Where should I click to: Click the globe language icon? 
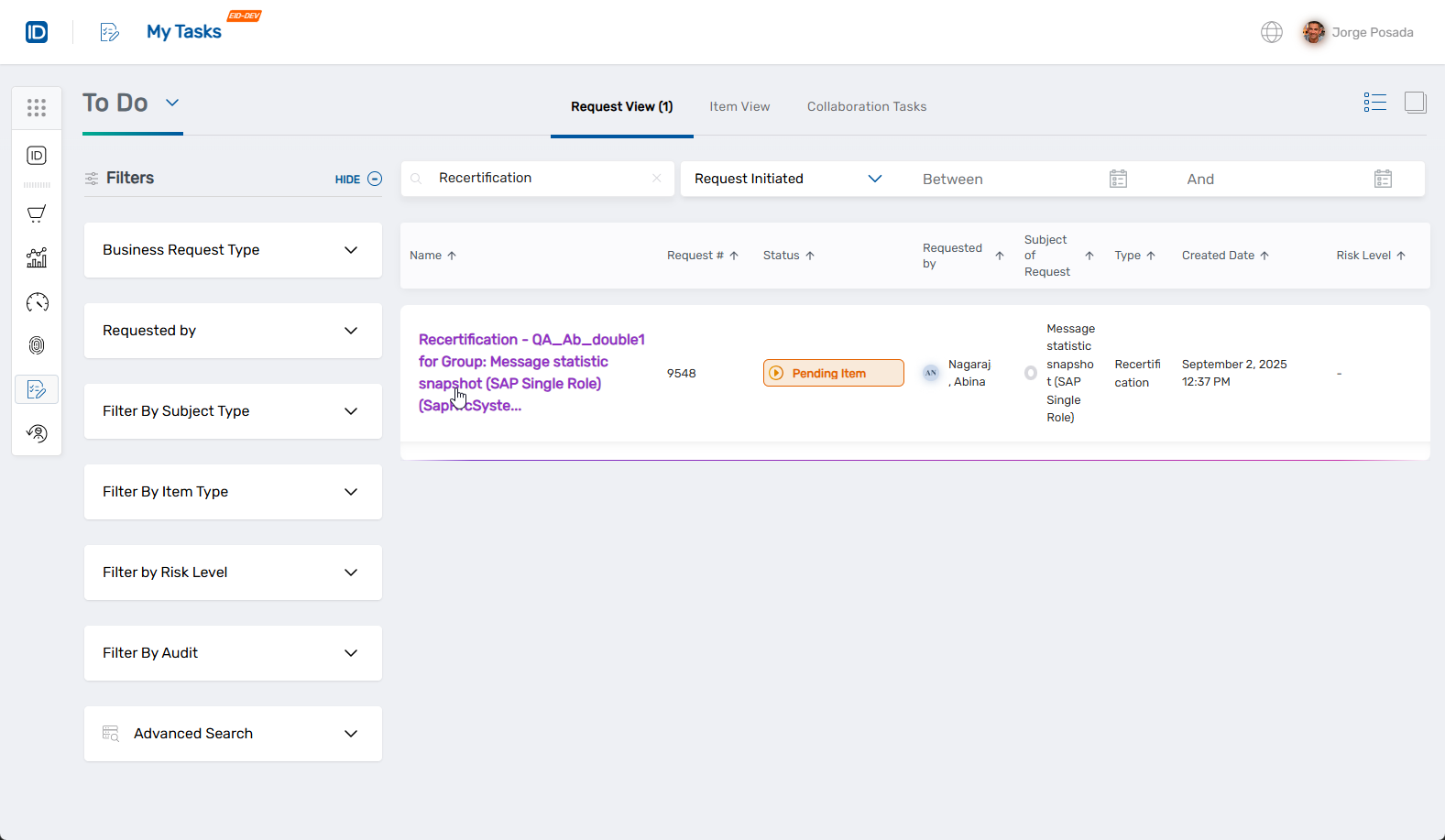[x=1271, y=32]
